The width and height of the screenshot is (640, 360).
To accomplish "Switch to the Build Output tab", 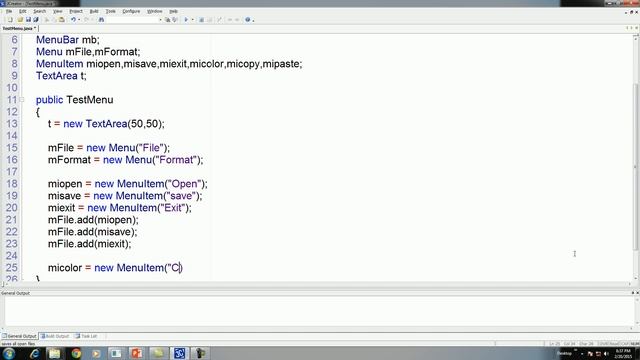I will coord(55,336).
